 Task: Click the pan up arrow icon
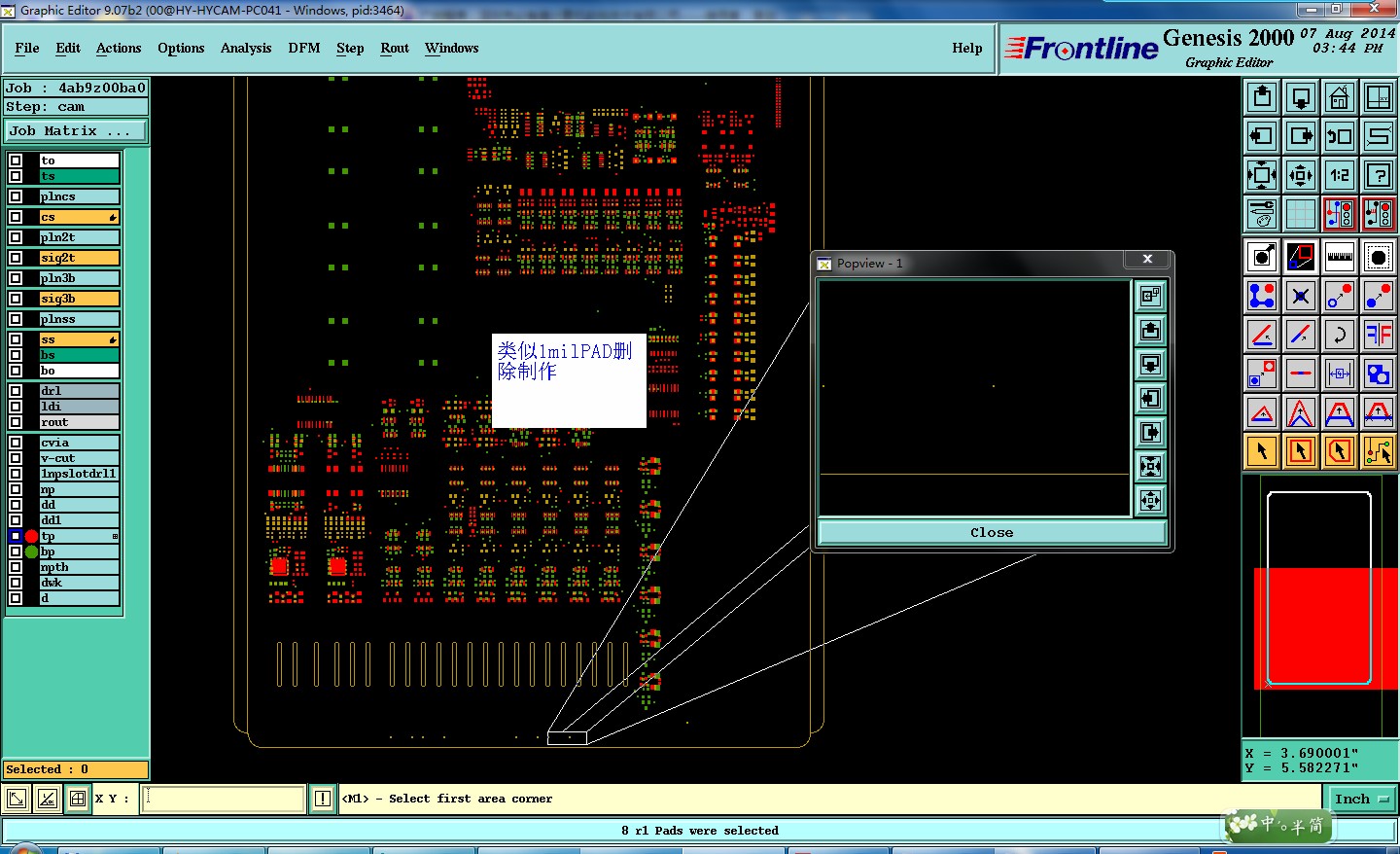tap(1262, 97)
